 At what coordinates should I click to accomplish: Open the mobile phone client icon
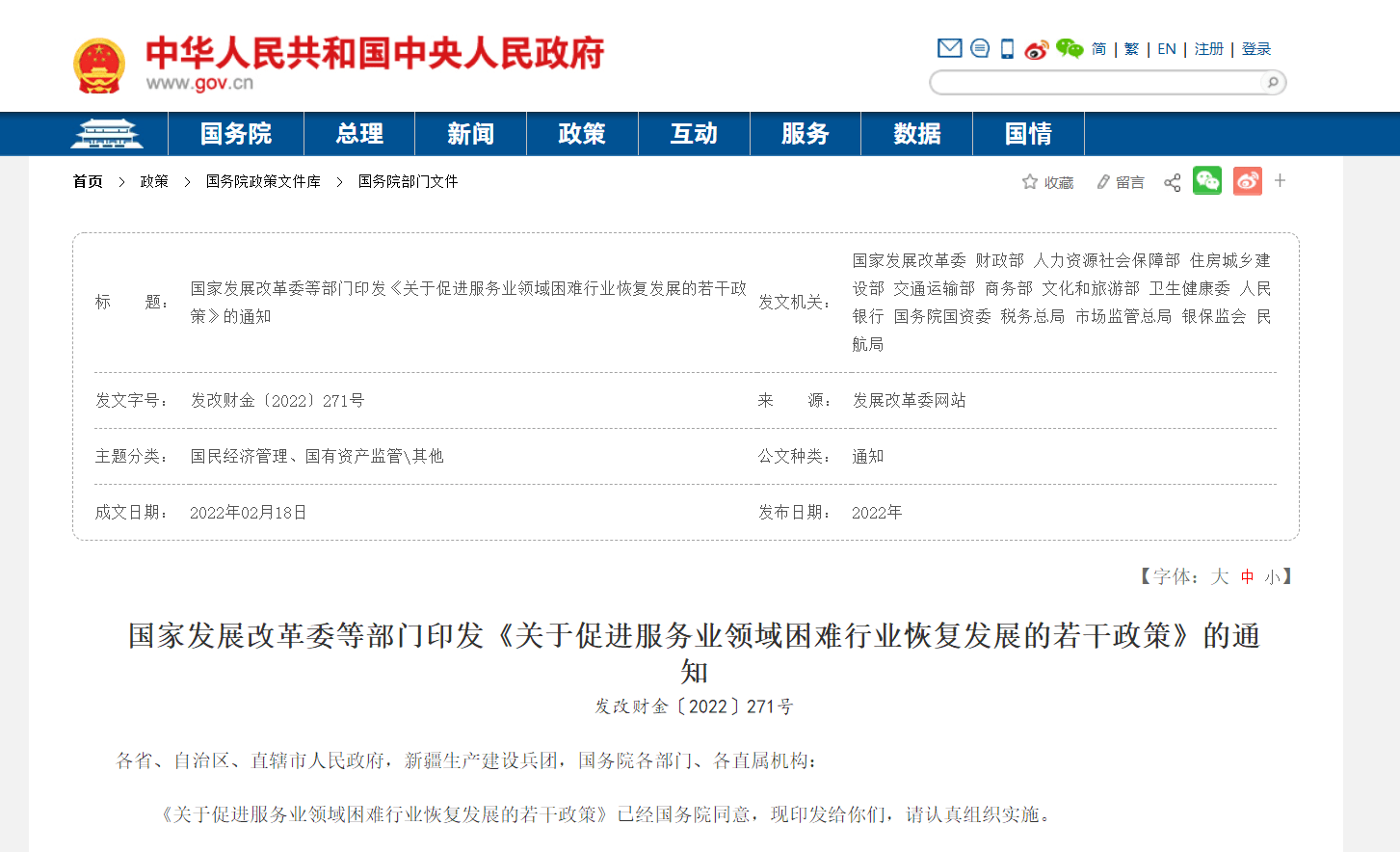pos(1007,48)
